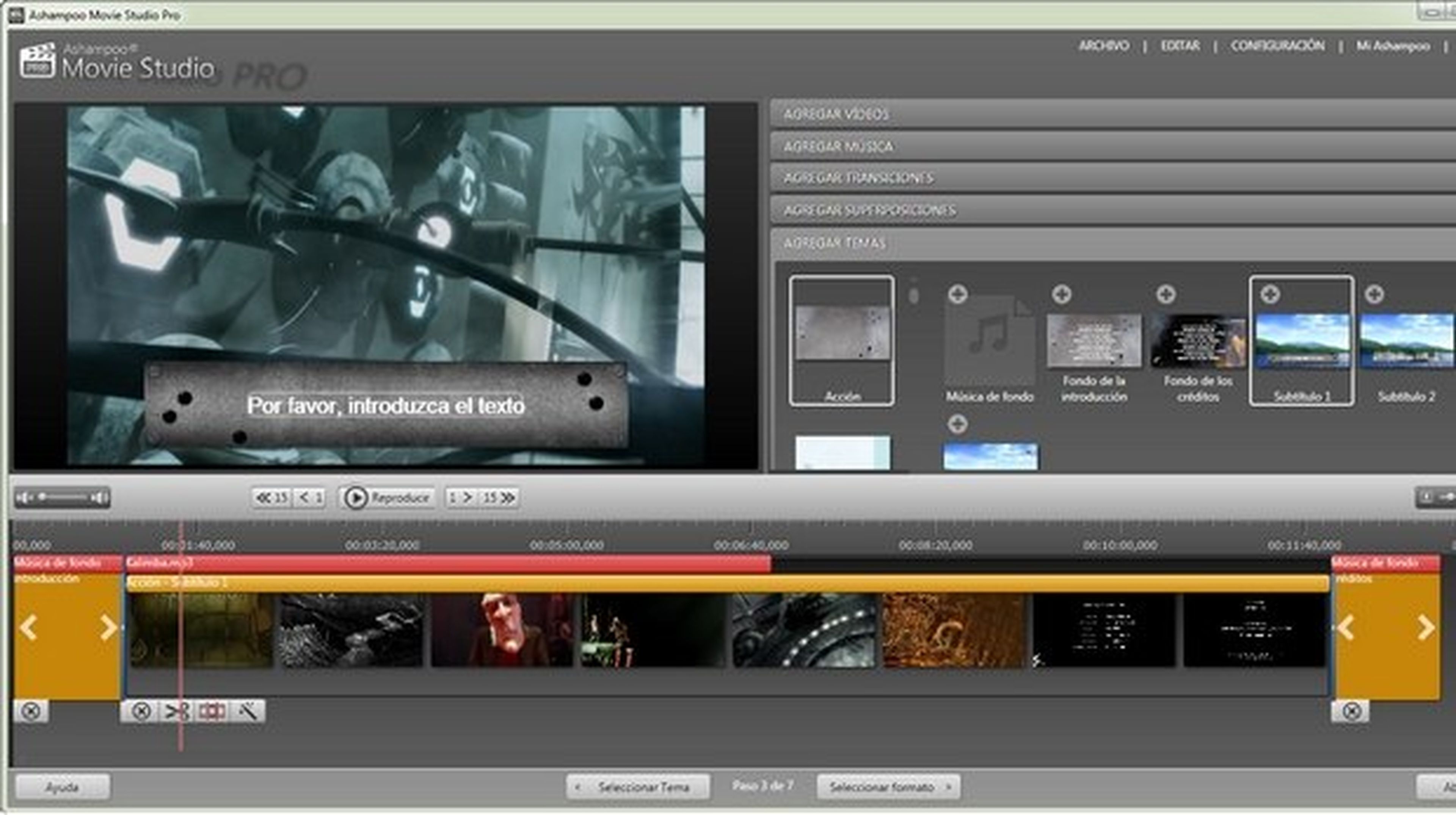Viewport: 1456px width, 815px height.
Task: Click the left arrow on créditos block
Action: 1346,627
